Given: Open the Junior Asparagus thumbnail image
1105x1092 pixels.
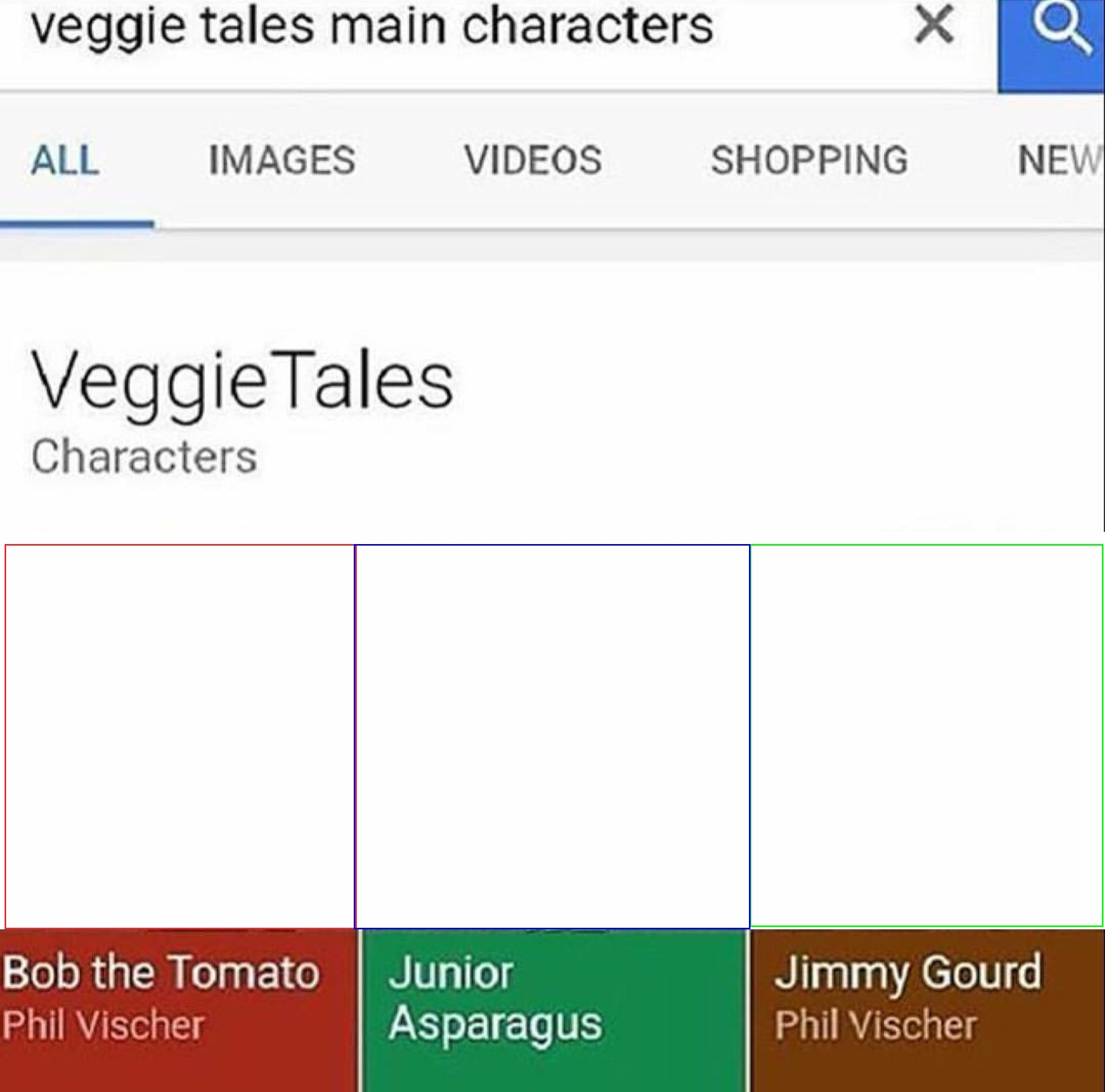Looking at the screenshot, I should (552, 737).
